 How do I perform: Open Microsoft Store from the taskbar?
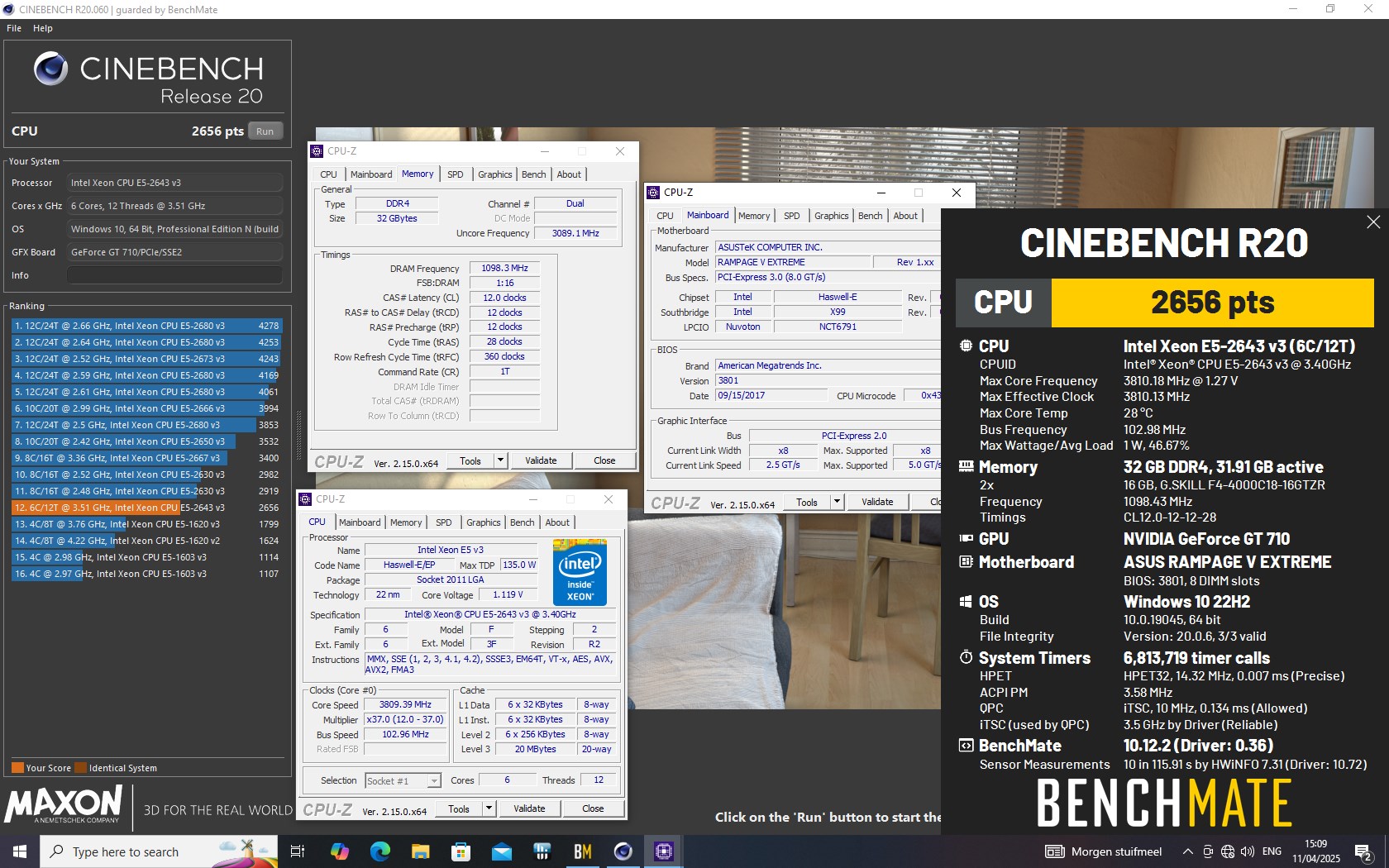click(x=461, y=851)
